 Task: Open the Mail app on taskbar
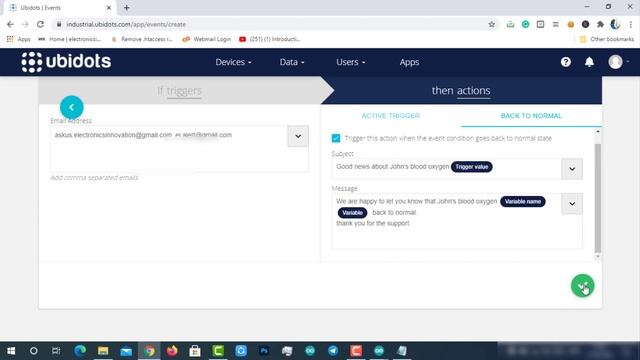pos(126,351)
